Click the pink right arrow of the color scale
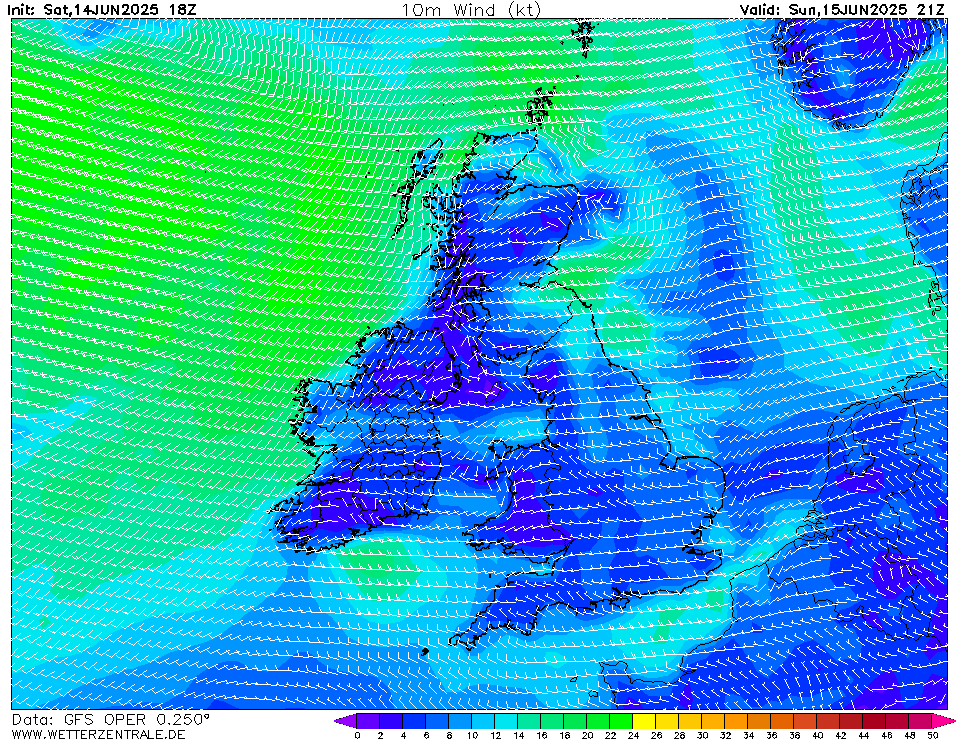This screenshot has width=959, height=741. (x=943, y=721)
